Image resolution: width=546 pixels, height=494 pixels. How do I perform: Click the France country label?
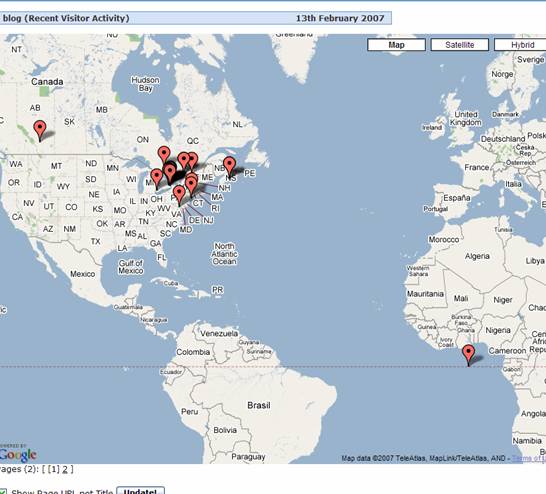[477, 167]
